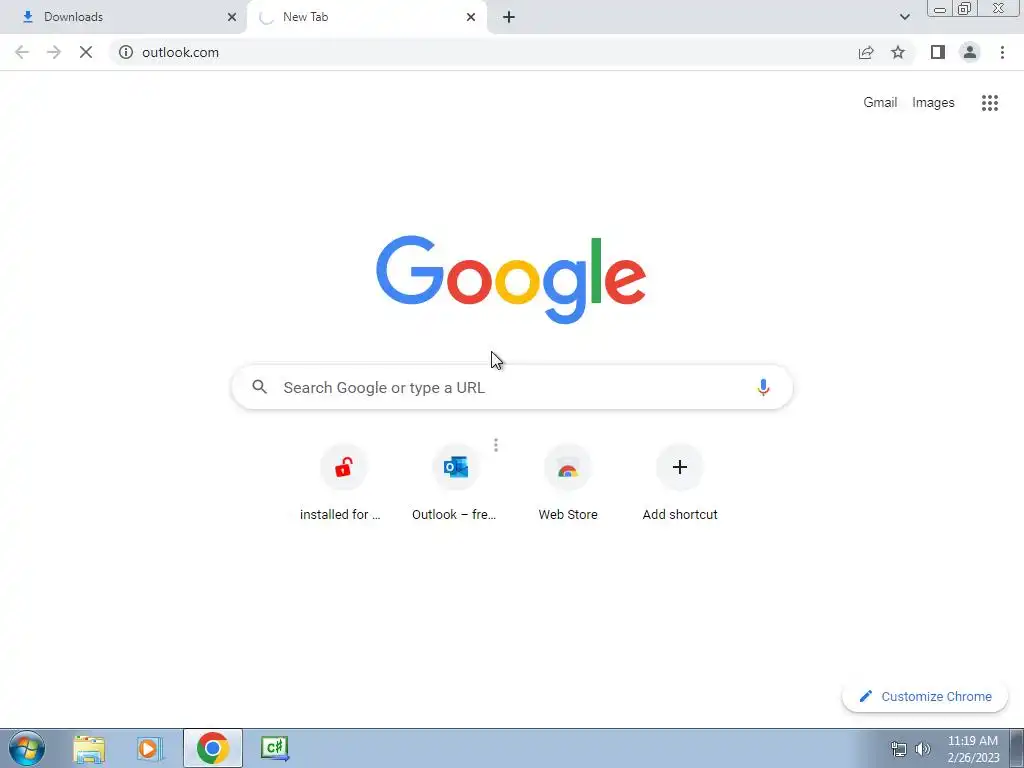Image resolution: width=1024 pixels, height=768 pixels.
Task: Open Web Store shortcut
Action: pyautogui.click(x=568, y=483)
